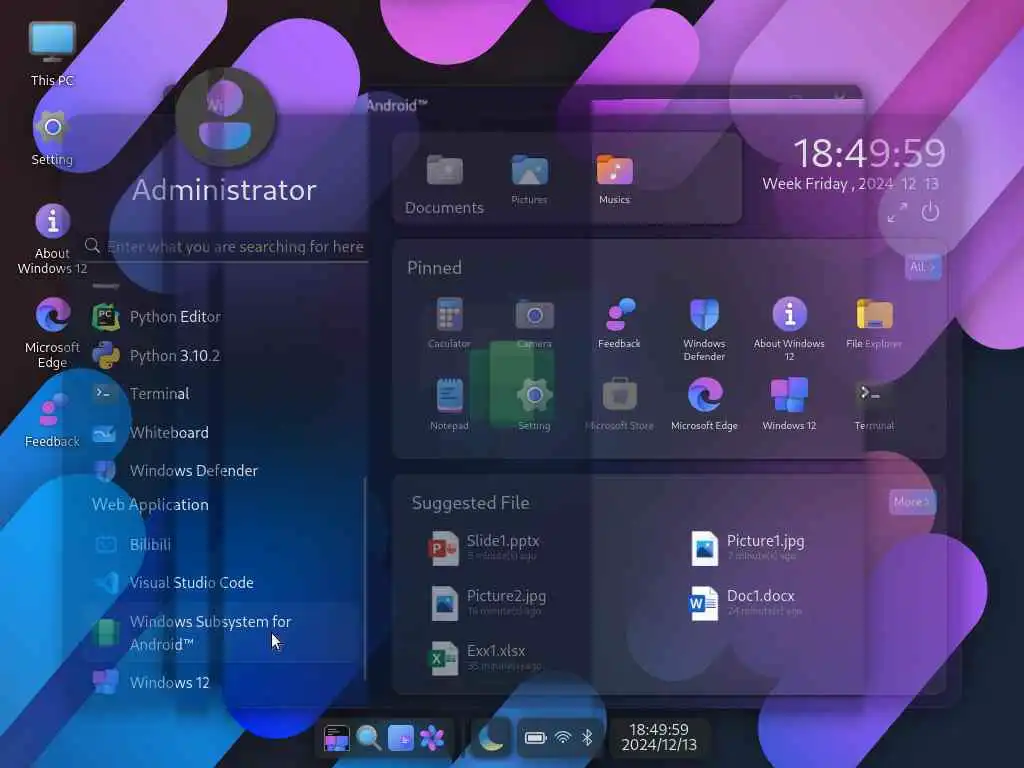The height and width of the screenshot is (768, 1024).
Task: Open the Documents folder
Action: click(x=444, y=184)
